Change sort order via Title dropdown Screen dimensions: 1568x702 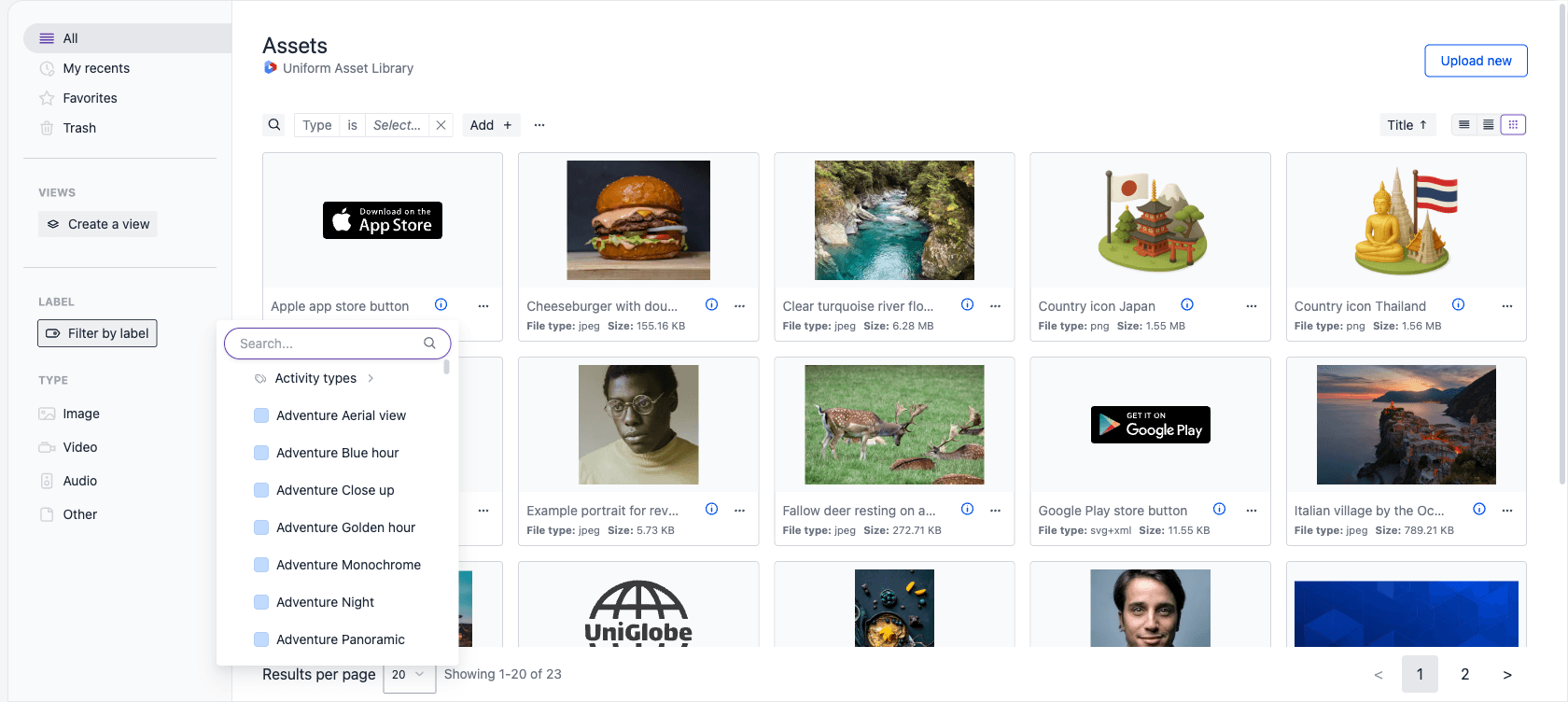1407,125
